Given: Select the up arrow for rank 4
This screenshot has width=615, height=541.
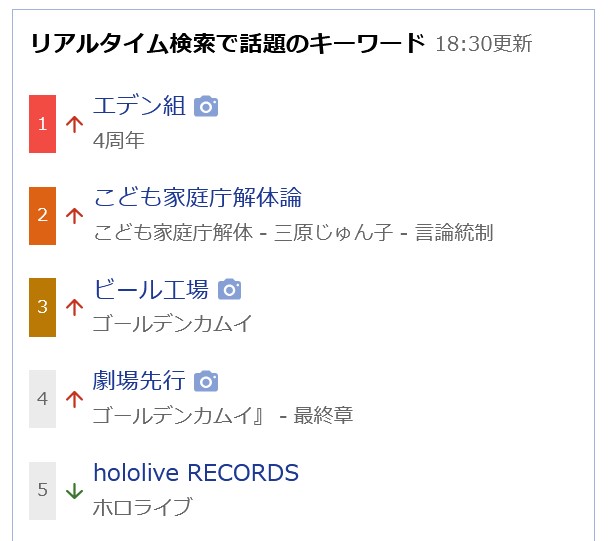Looking at the screenshot, I should 74,399.
